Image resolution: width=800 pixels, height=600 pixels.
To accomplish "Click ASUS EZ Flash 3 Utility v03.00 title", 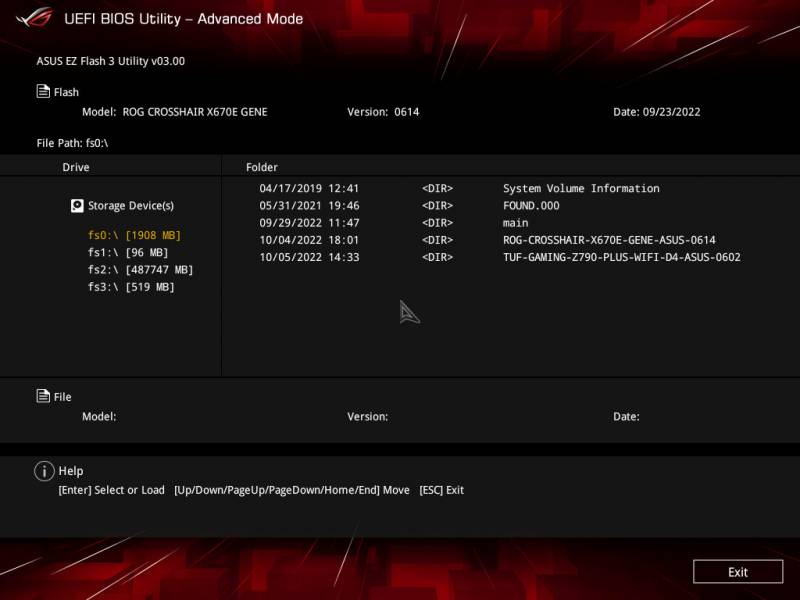I will pos(111,61).
